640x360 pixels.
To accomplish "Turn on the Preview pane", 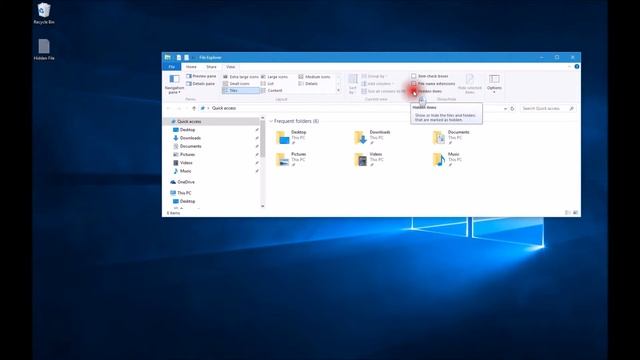I will click(x=201, y=76).
